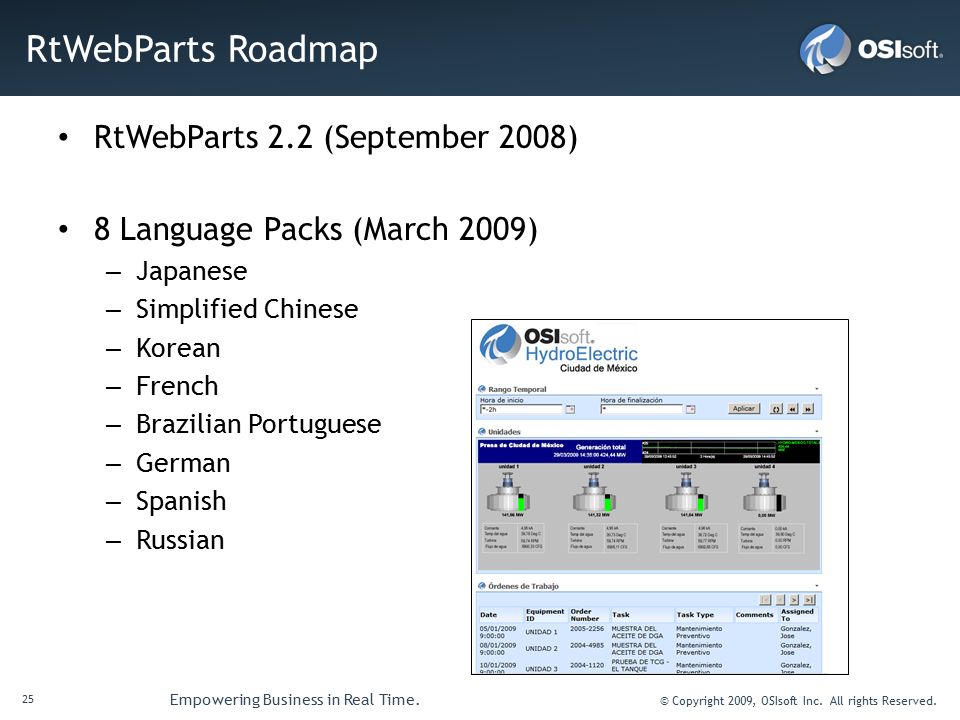Screen dimensions: 960x720
Task: Click the Aplicar button
Action: (x=744, y=408)
